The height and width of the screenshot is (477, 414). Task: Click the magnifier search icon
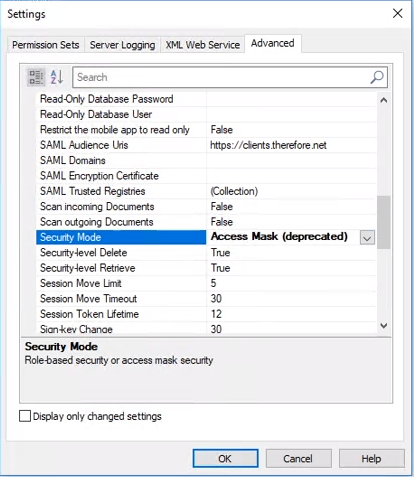coord(377,77)
